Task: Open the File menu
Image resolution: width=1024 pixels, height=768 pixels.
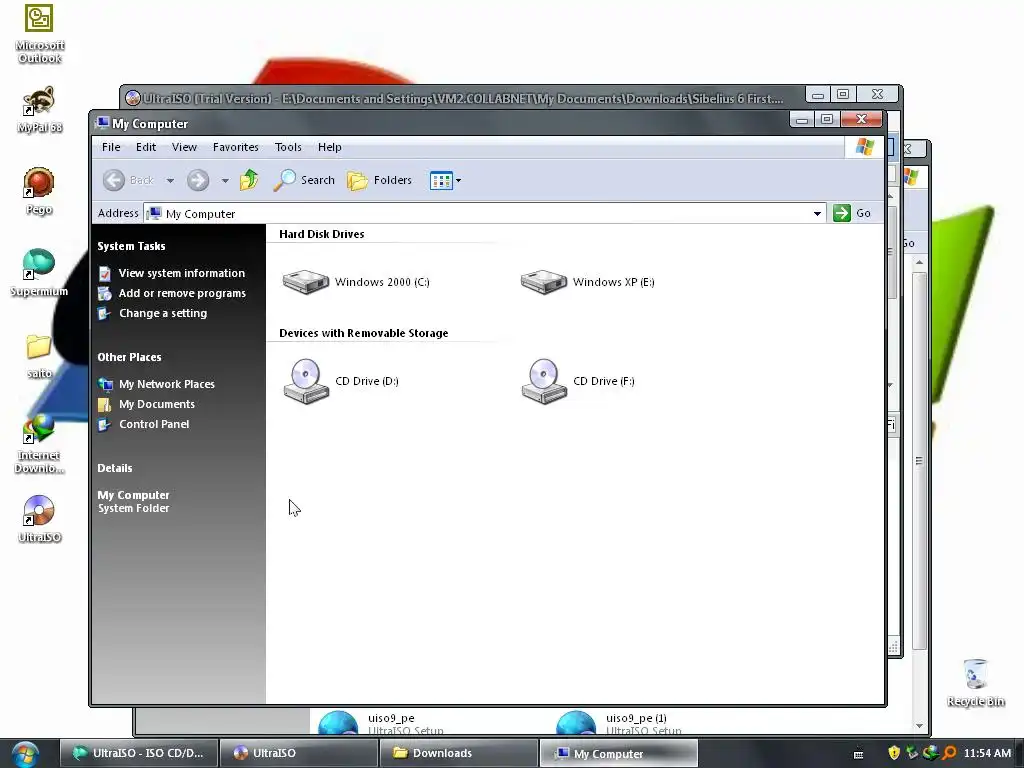Action: 111,147
